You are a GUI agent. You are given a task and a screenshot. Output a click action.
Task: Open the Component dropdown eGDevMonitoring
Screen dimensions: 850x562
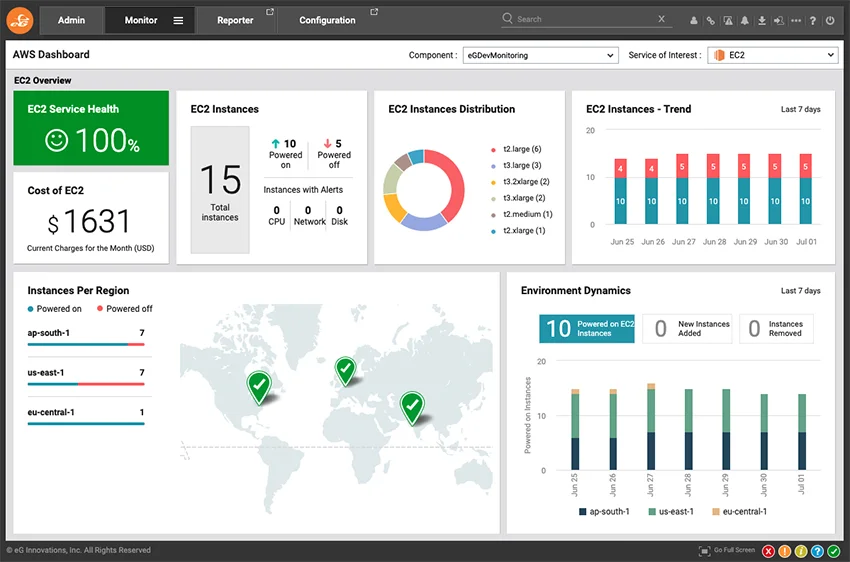540,55
